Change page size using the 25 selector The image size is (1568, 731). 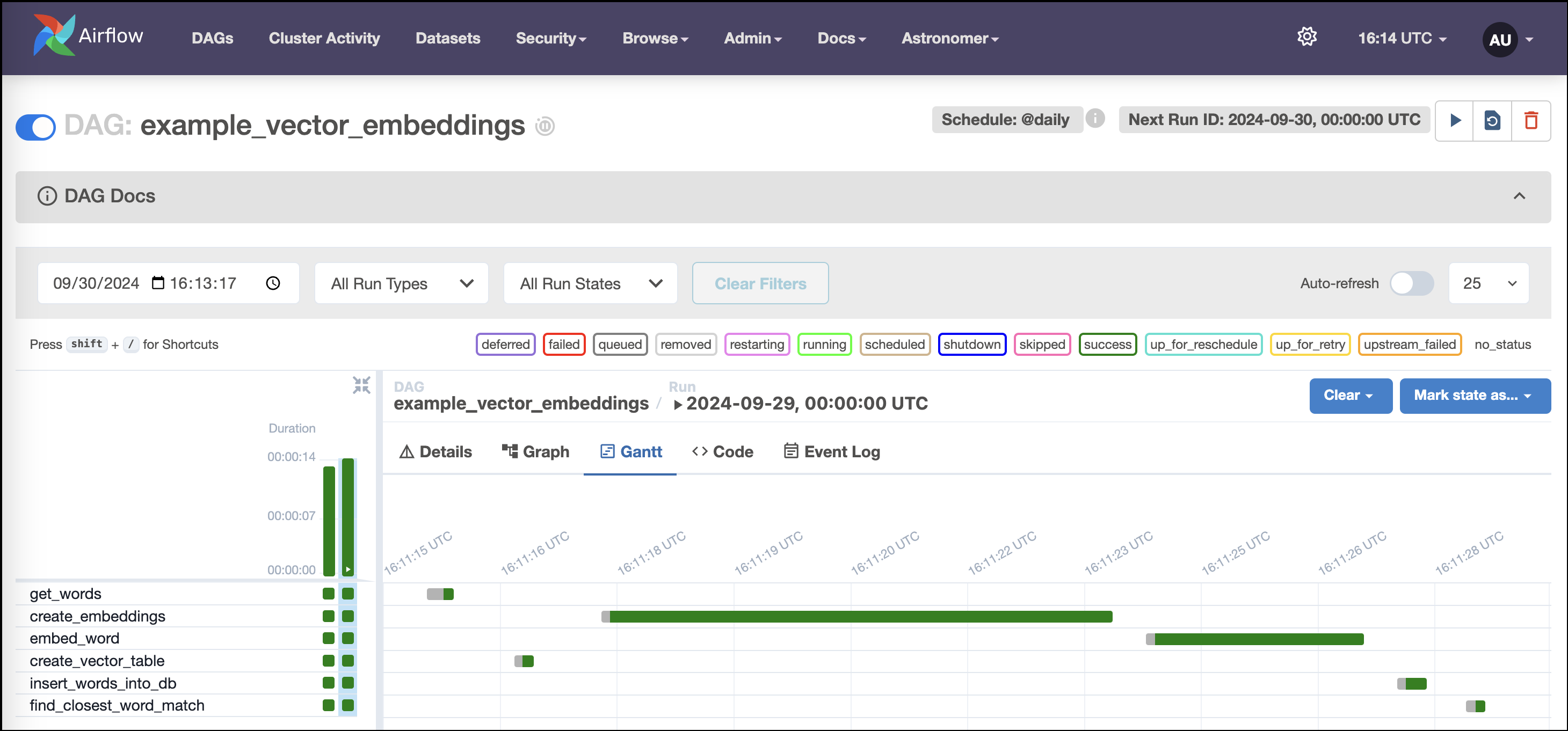click(x=1489, y=283)
